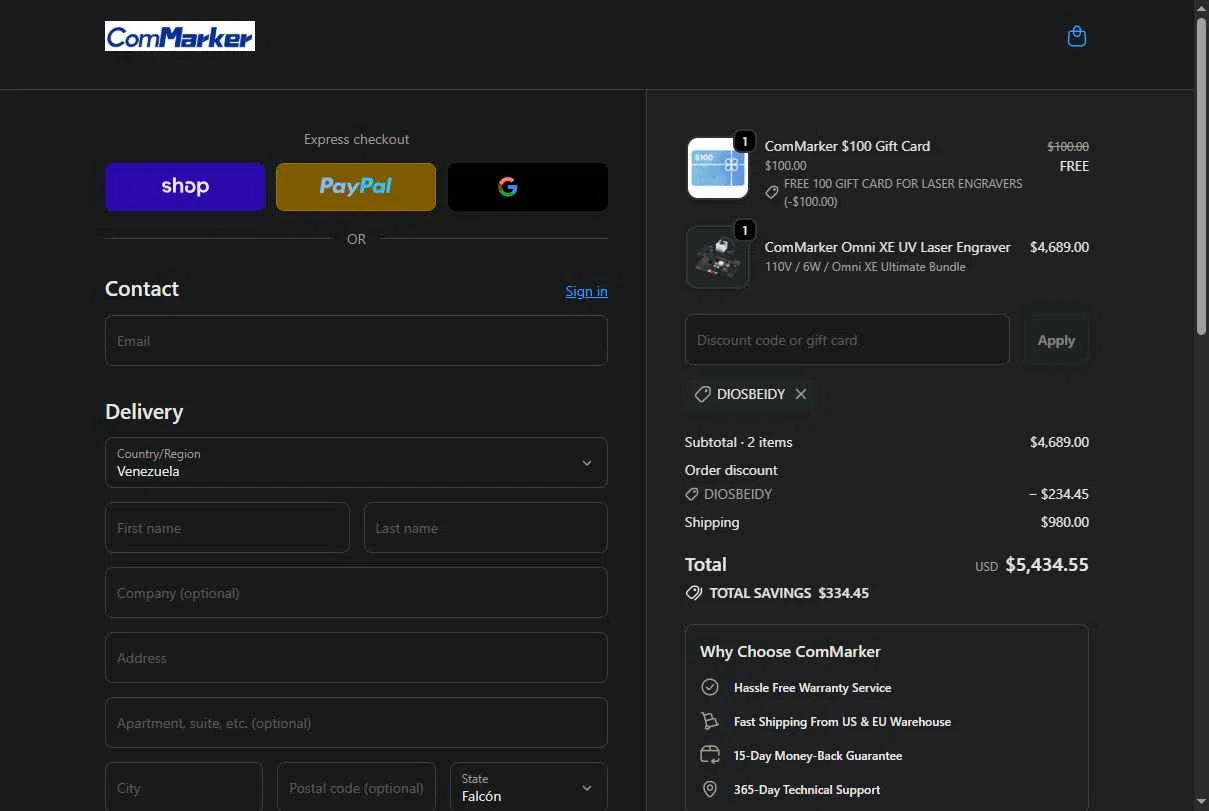This screenshot has width=1209, height=811.
Task: Click the page vertical scrollbar
Action: tap(1201, 175)
